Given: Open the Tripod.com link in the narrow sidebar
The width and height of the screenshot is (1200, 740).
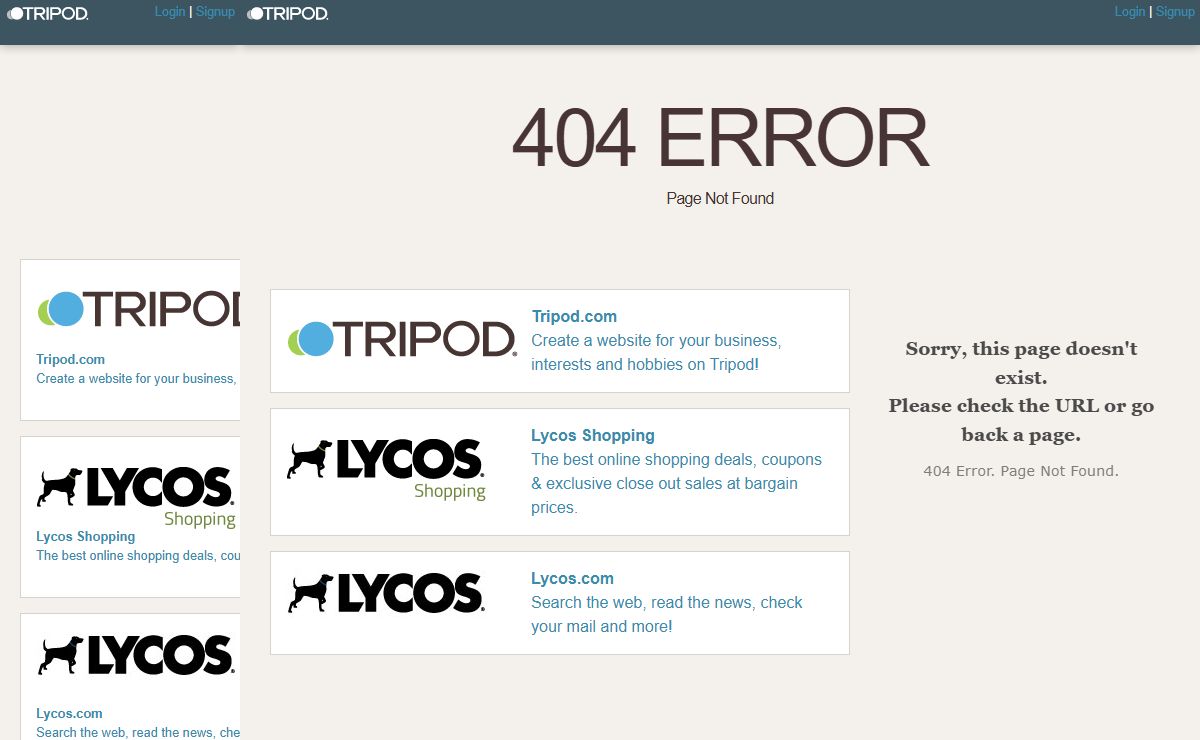Looking at the screenshot, I should coord(70,359).
